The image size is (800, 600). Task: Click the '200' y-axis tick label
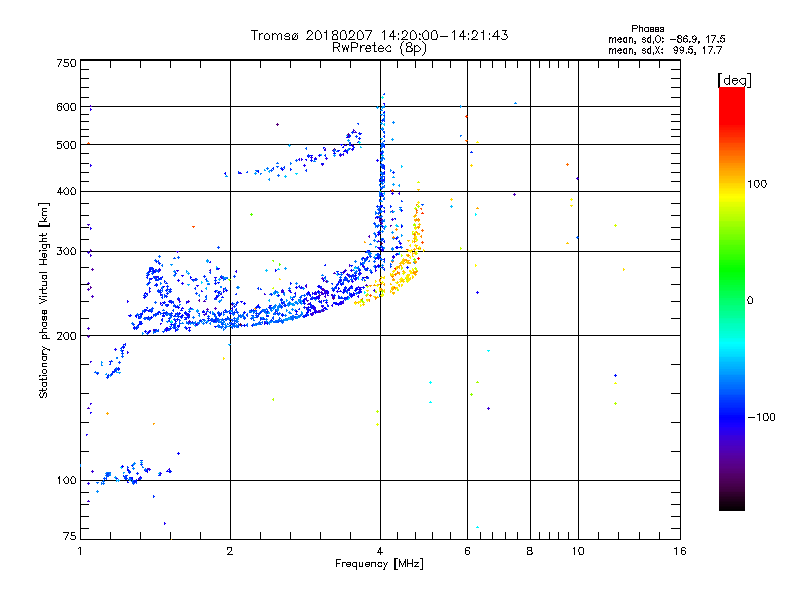(x=66, y=336)
